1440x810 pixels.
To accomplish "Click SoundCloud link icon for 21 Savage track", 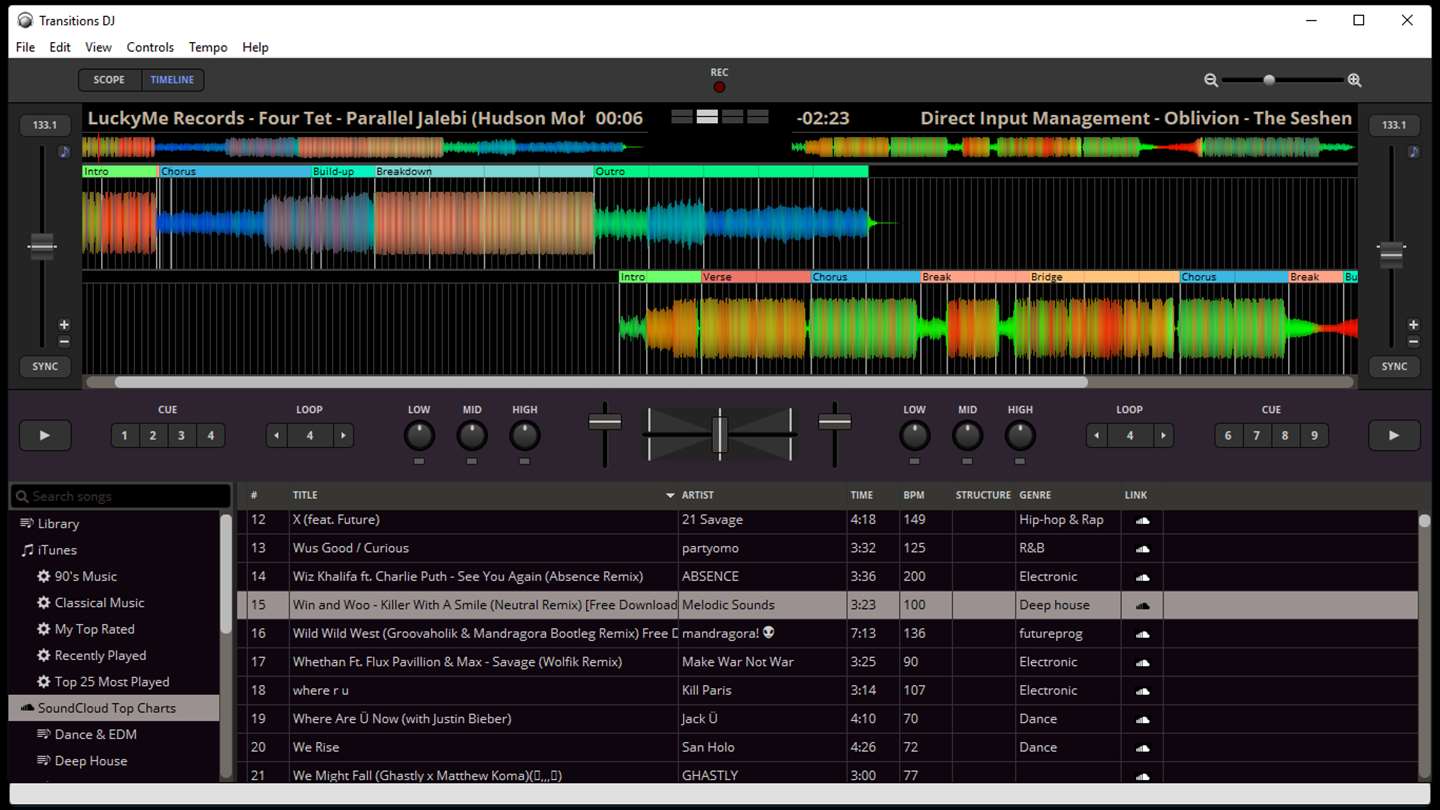I will point(1142,520).
